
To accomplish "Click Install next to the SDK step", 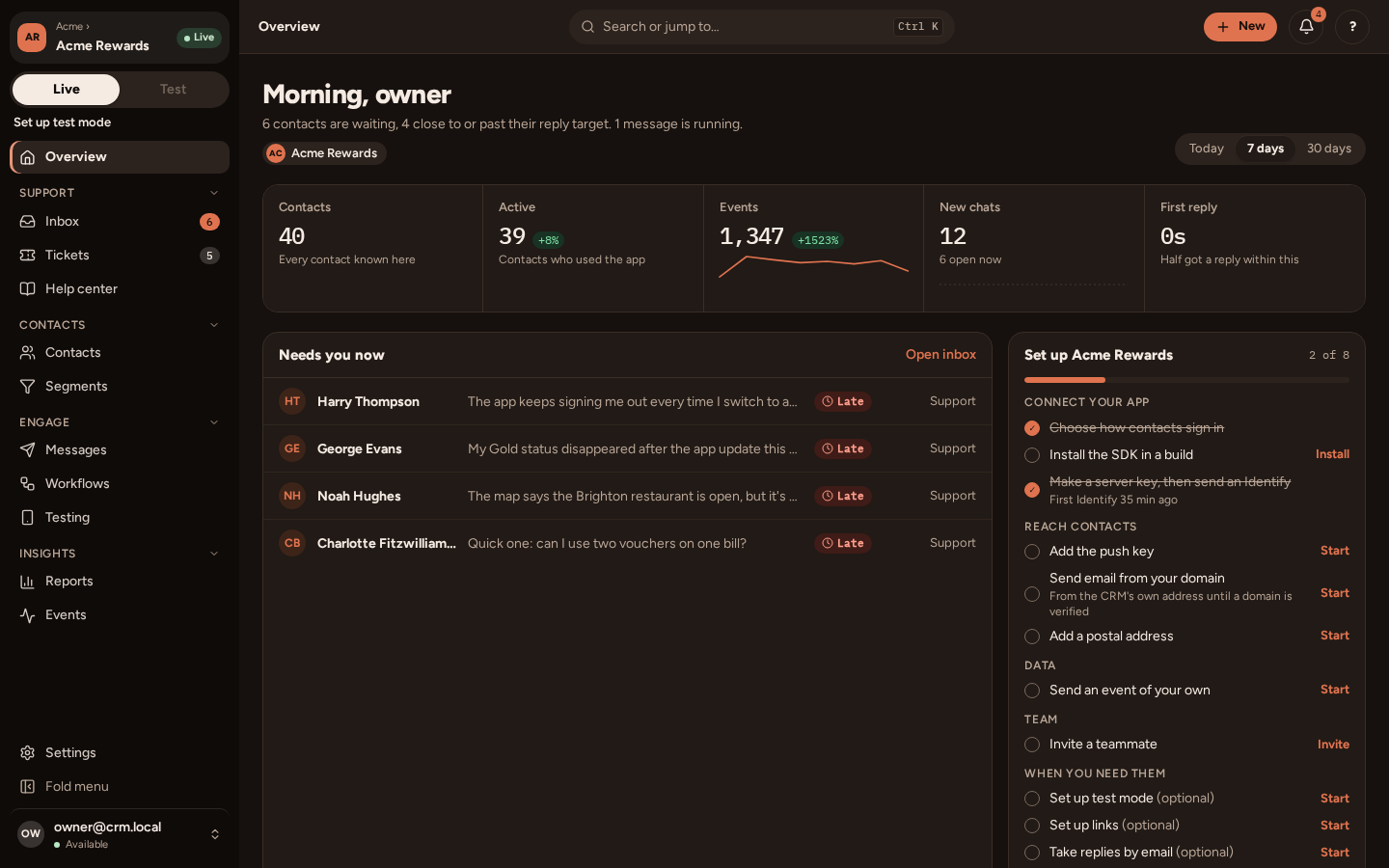I will (1332, 454).
